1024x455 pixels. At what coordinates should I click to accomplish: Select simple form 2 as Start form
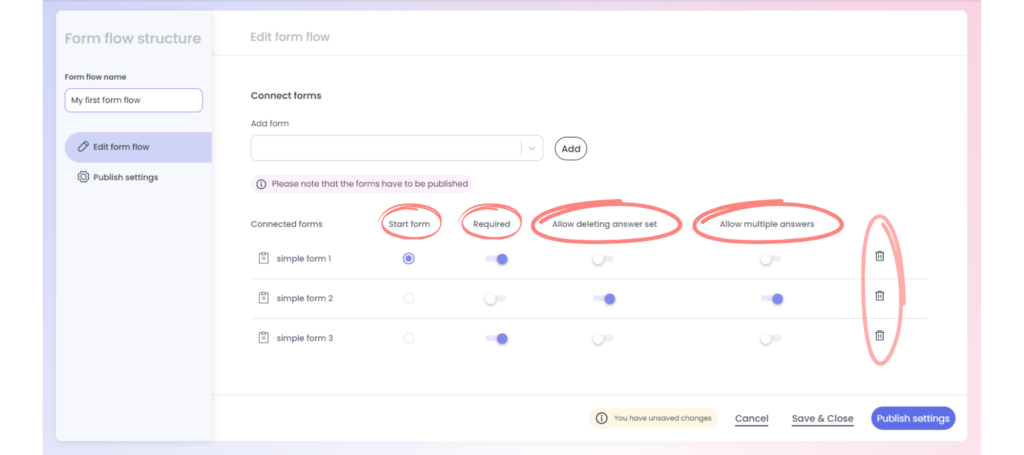coord(408,298)
